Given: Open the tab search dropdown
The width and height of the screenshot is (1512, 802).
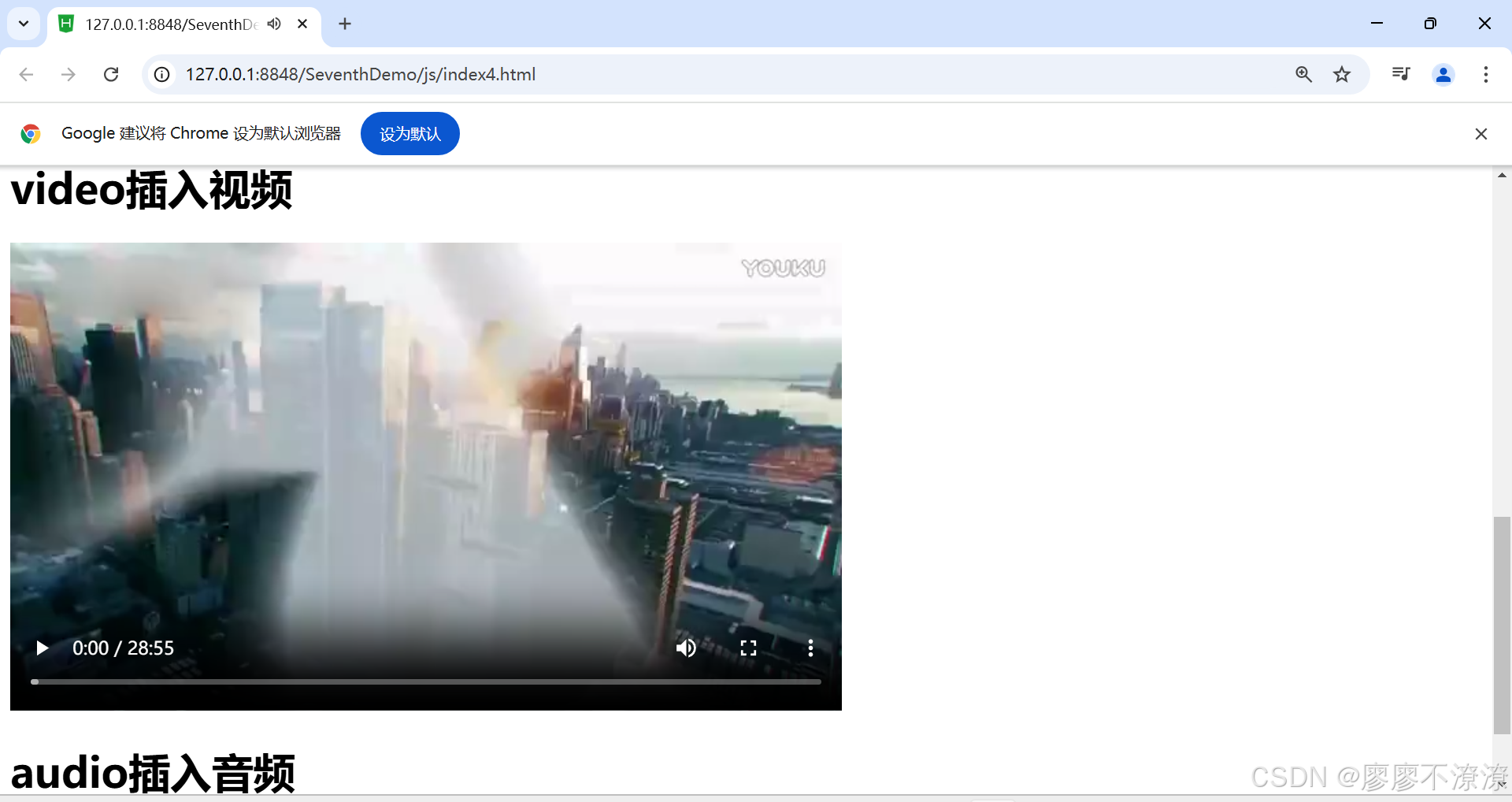Looking at the screenshot, I should [24, 24].
